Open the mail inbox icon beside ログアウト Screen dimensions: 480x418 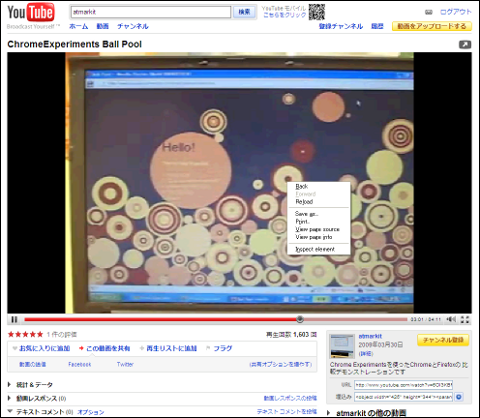point(429,12)
